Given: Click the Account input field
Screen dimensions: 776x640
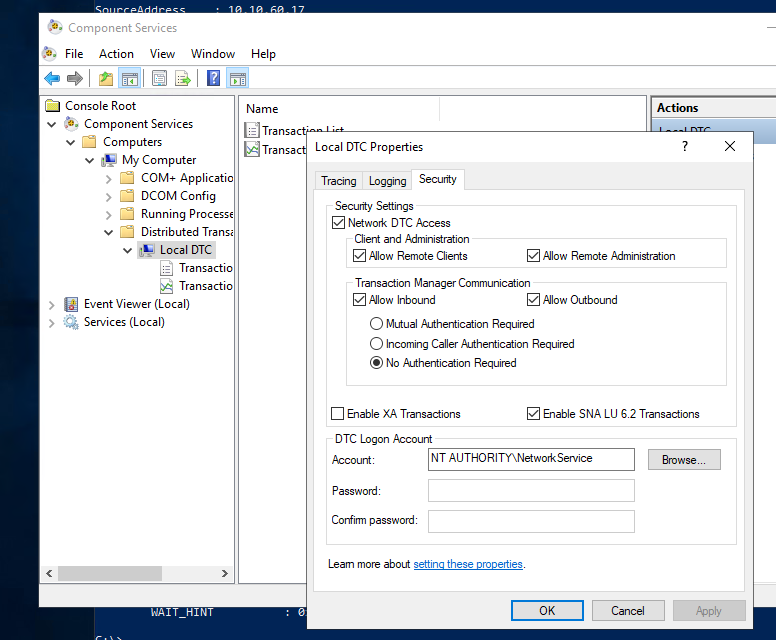Looking at the screenshot, I should pyautogui.click(x=531, y=459).
